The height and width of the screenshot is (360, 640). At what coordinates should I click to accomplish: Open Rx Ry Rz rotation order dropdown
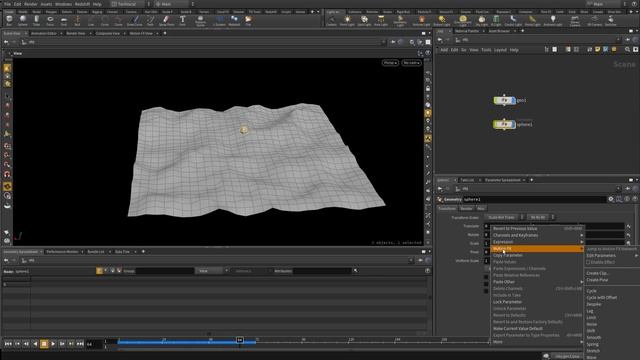point(540,217)
